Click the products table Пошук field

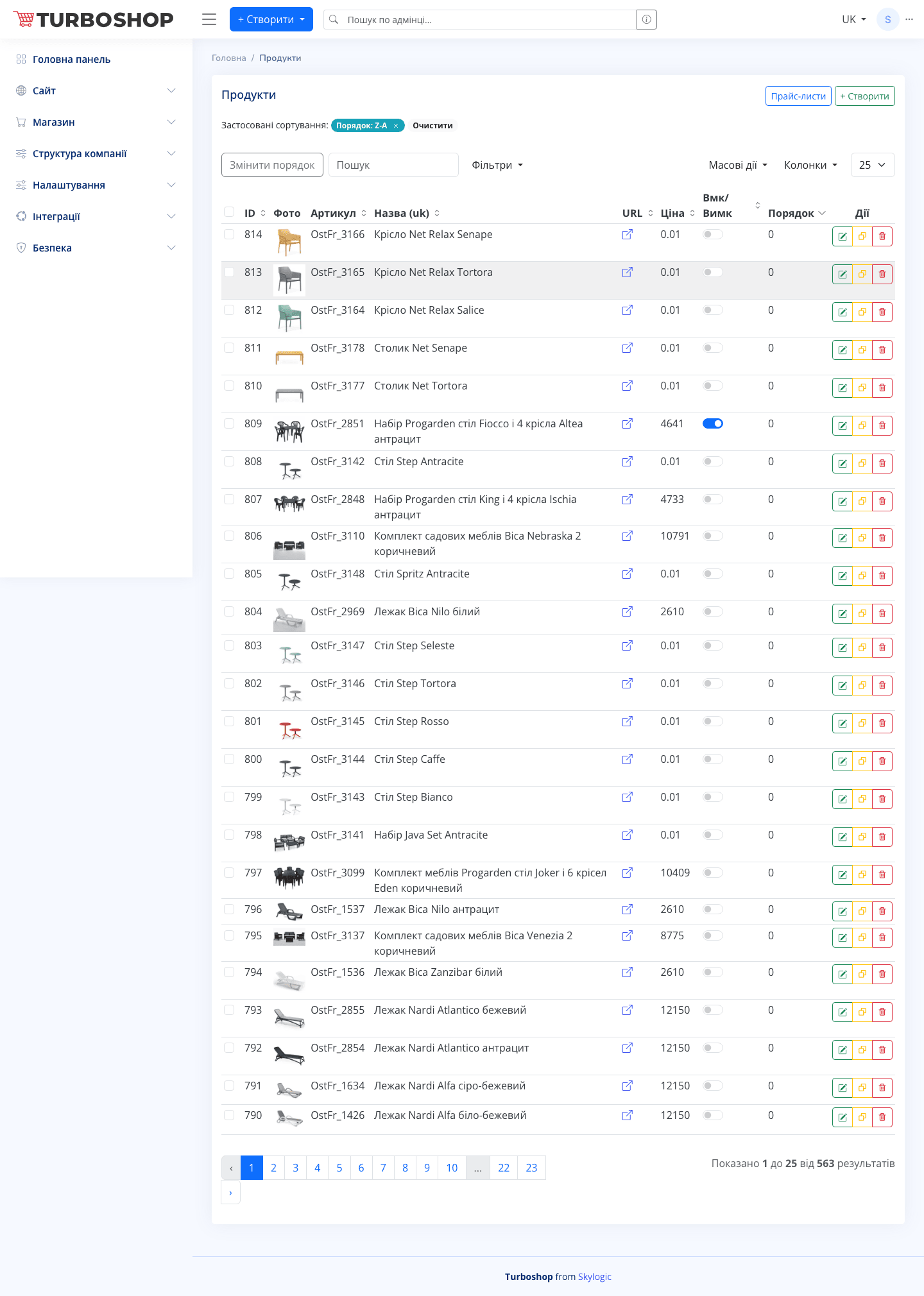(393, 165)
